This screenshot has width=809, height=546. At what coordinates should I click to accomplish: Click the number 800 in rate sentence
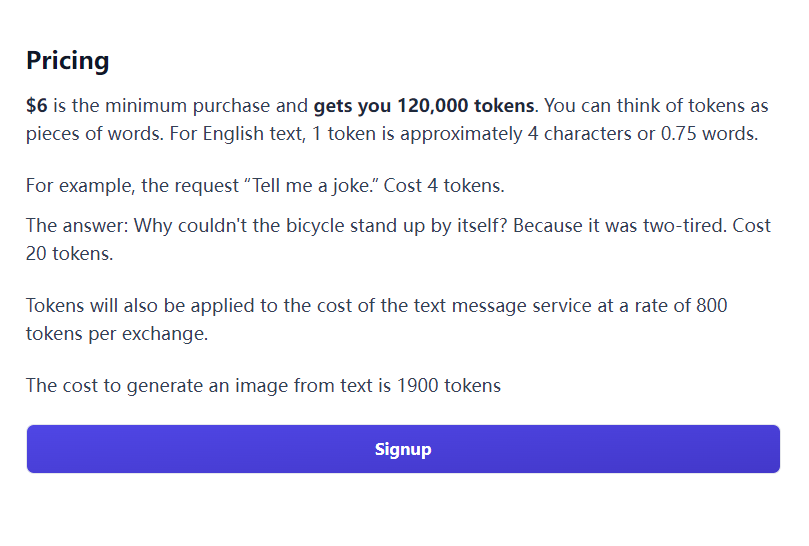click(x=711, y=306)
